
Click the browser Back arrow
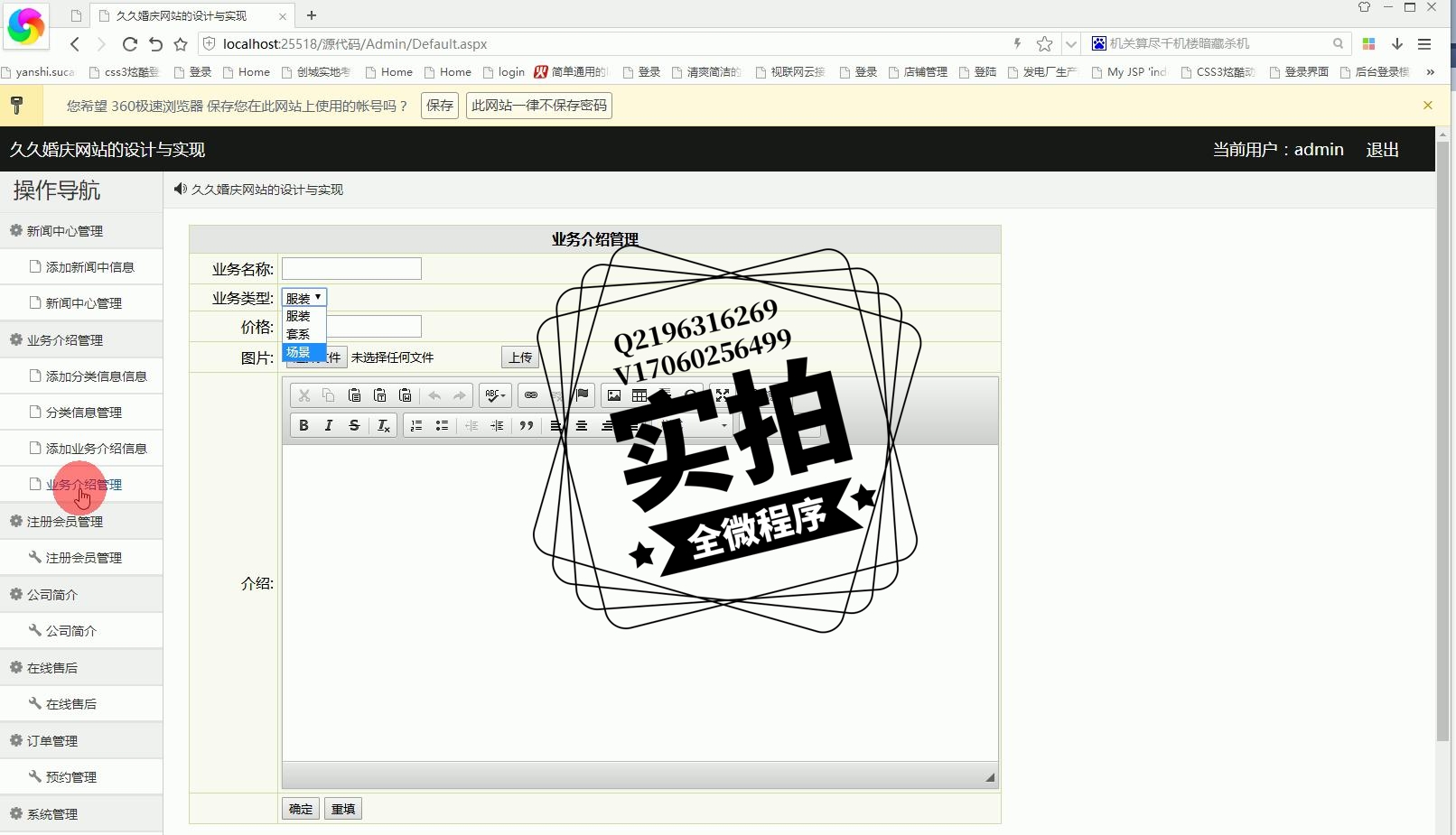(75, 43)
